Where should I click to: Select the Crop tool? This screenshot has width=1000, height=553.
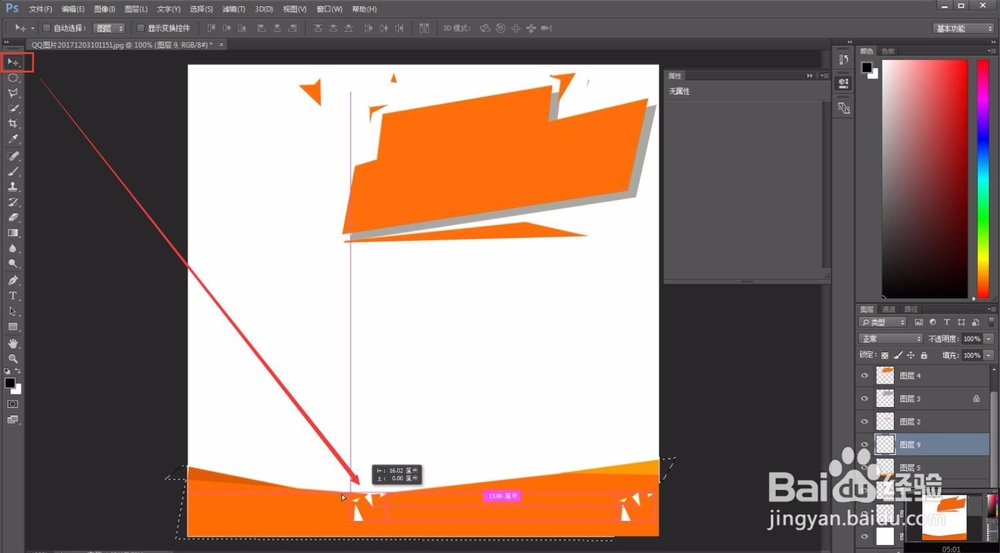(x=13, y=124)
